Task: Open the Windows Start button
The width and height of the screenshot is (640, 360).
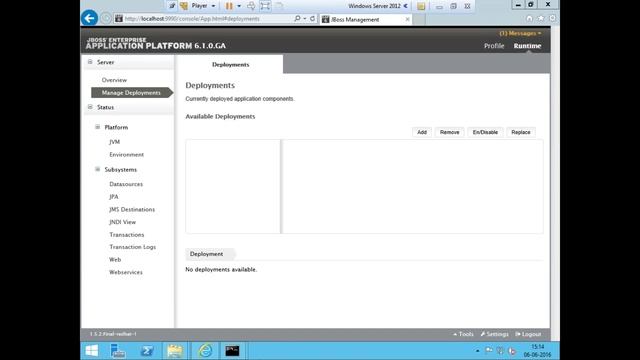Action: 91,351
